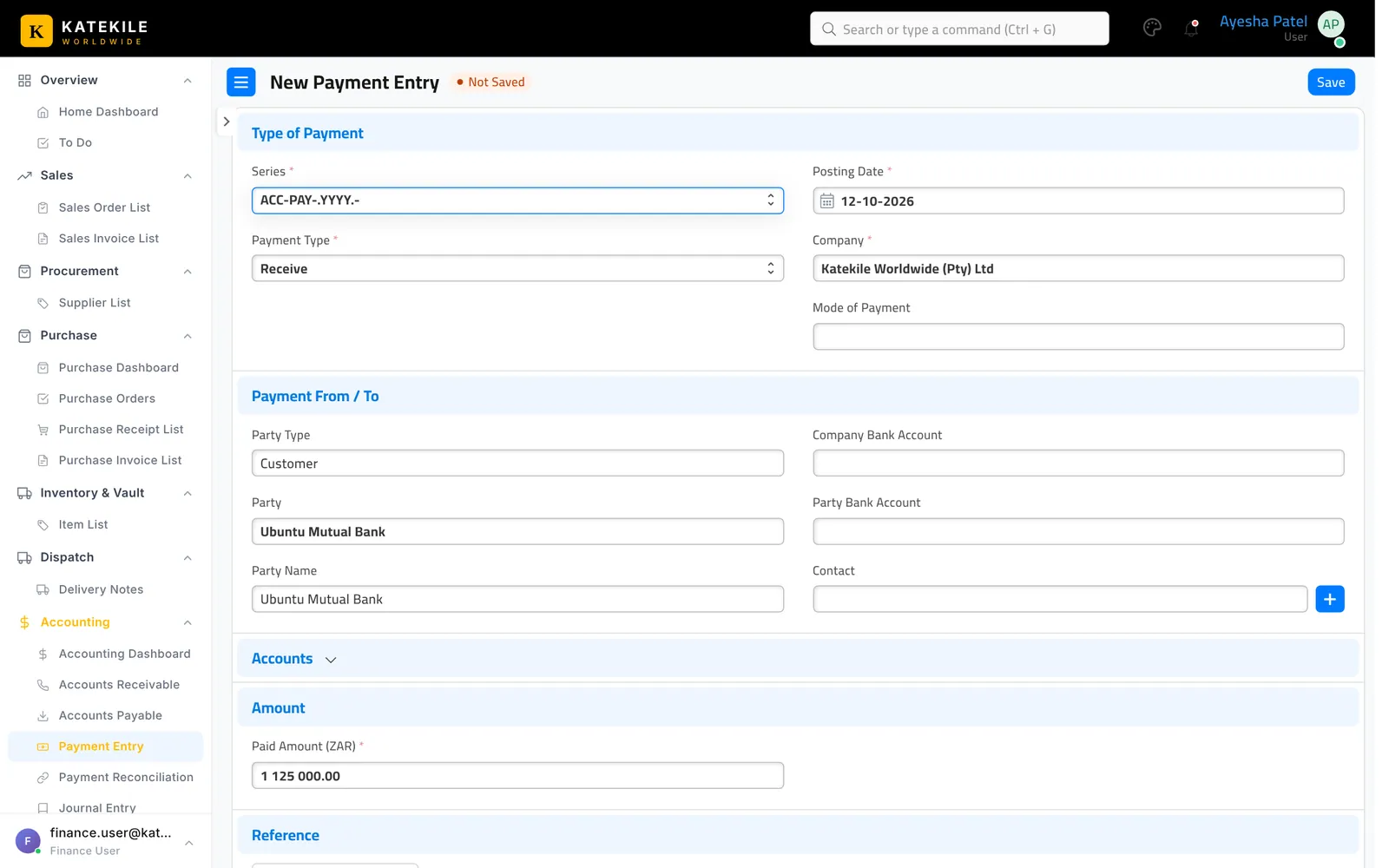Select Payment Entry in sidebar
Viewport: 1389px width, 868px height.
105,746
